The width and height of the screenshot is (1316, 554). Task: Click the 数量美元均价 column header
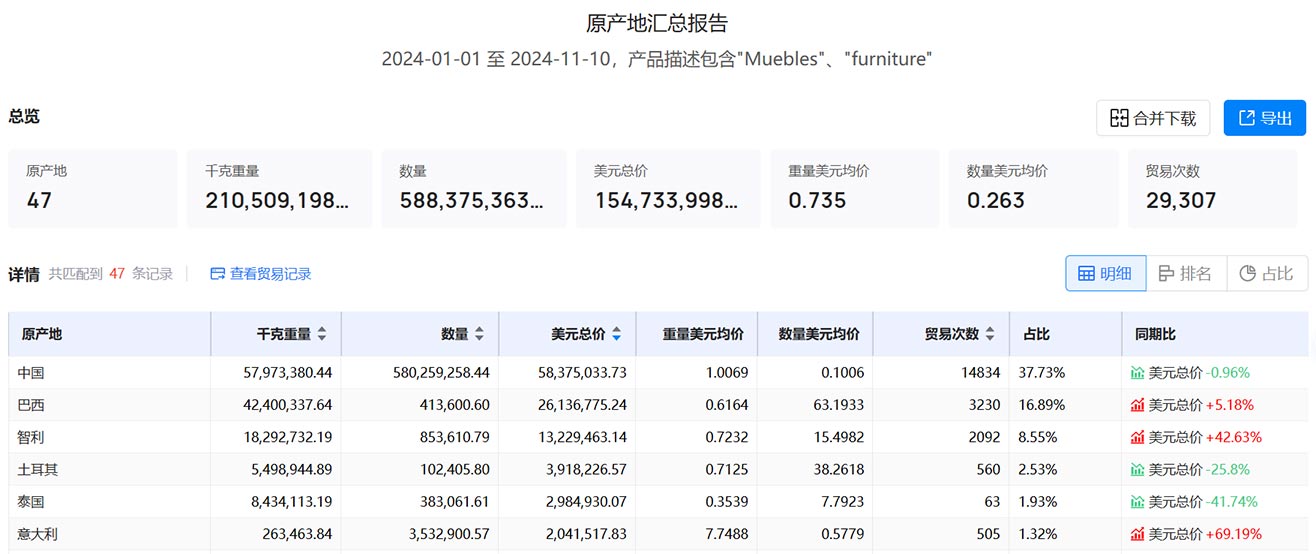pyautogui.click(x=815, y=334)
